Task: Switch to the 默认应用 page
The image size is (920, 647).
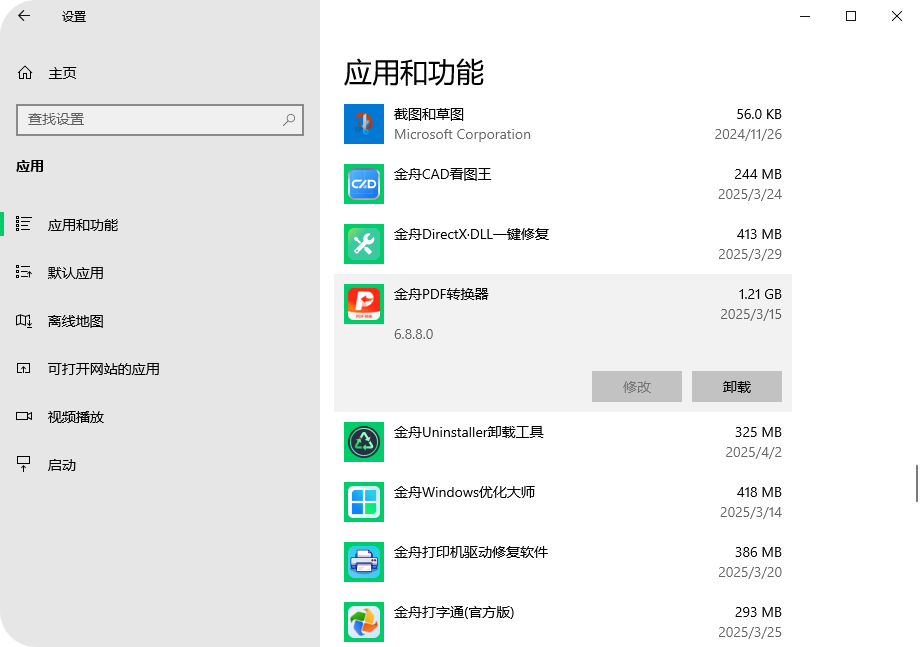Action: coord(160,273)
